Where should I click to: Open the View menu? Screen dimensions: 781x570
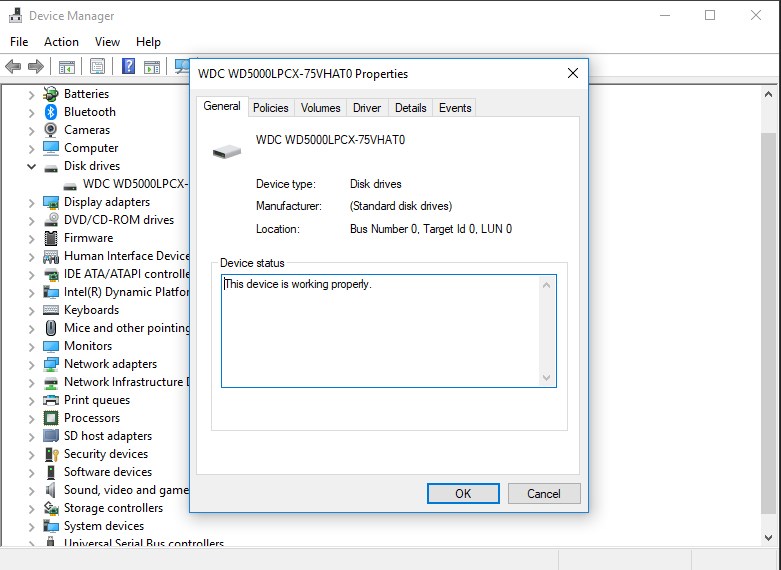coord(107,42)
